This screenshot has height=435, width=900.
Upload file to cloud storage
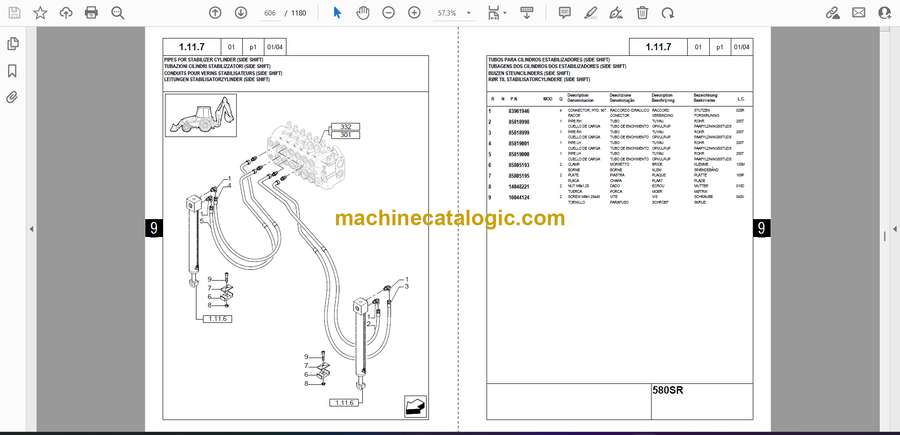point(66,13)
